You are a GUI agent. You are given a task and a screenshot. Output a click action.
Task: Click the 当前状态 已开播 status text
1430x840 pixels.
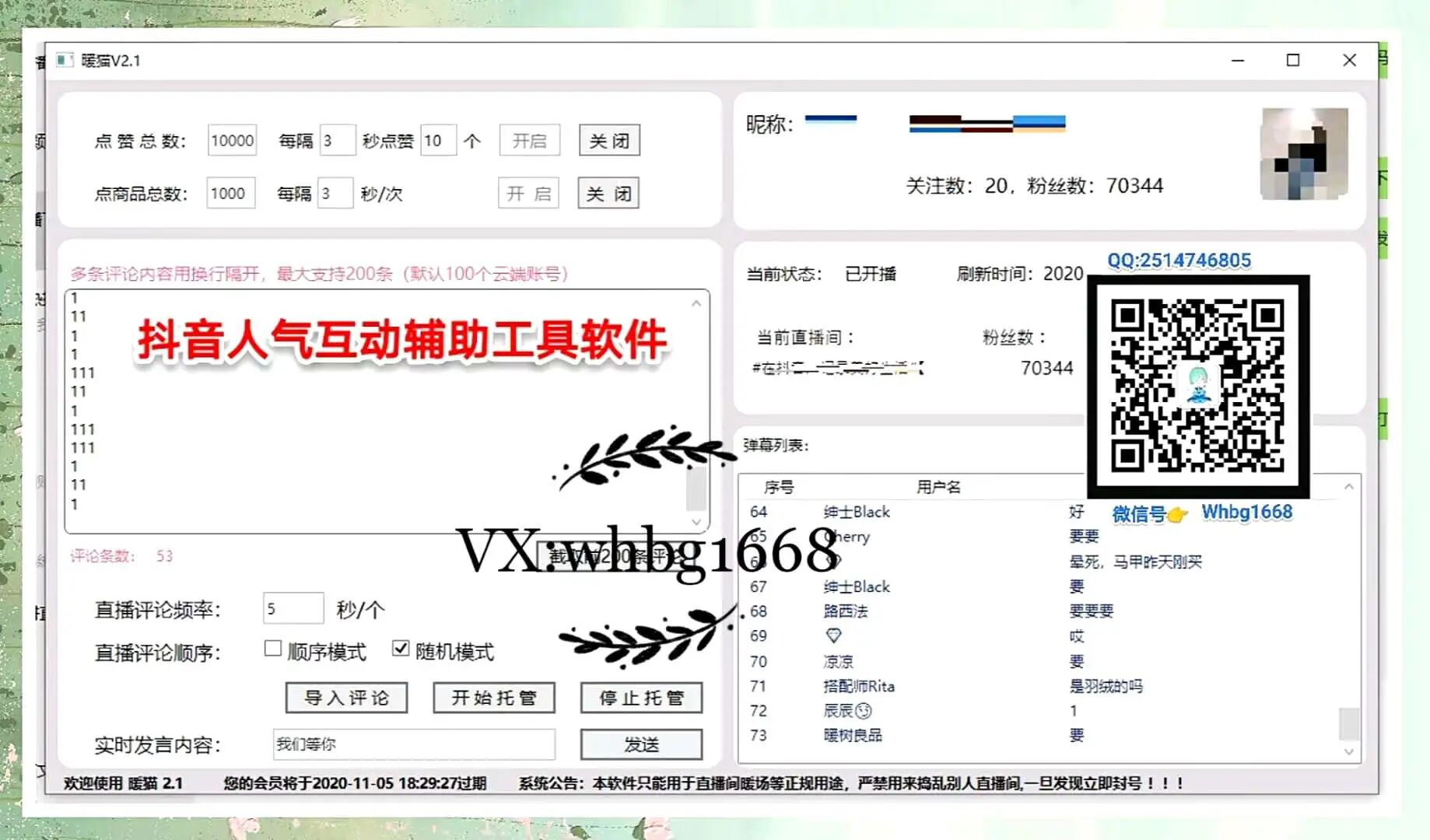tap(822, 274)
